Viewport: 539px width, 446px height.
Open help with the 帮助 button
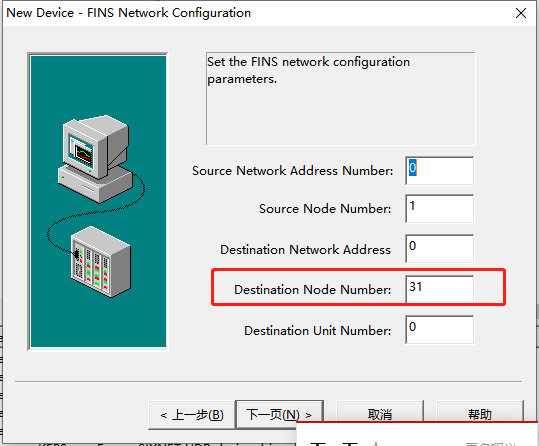tap(480, 415)
